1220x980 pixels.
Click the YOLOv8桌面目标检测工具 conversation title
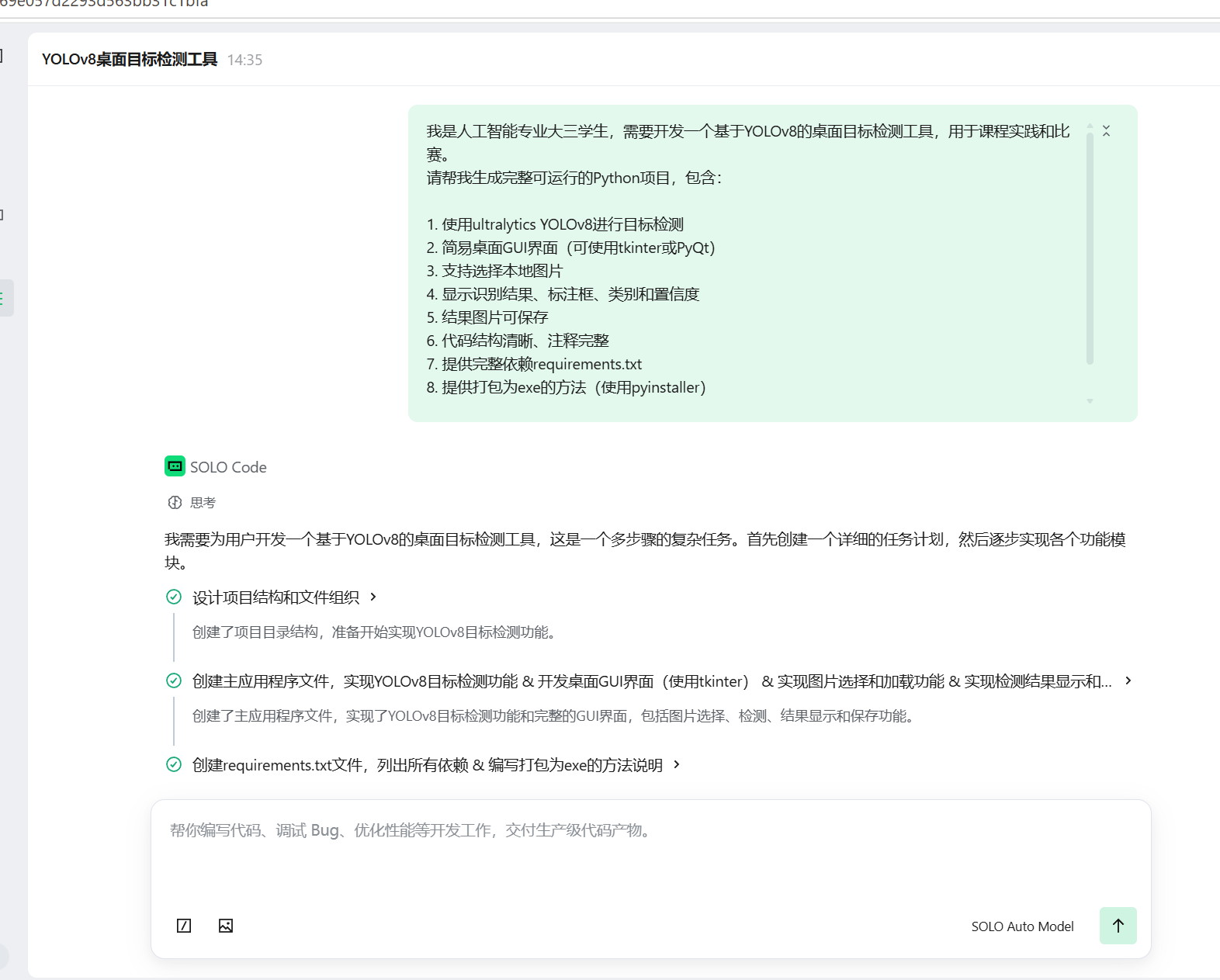pyautogui.click(x=130, y=60)
